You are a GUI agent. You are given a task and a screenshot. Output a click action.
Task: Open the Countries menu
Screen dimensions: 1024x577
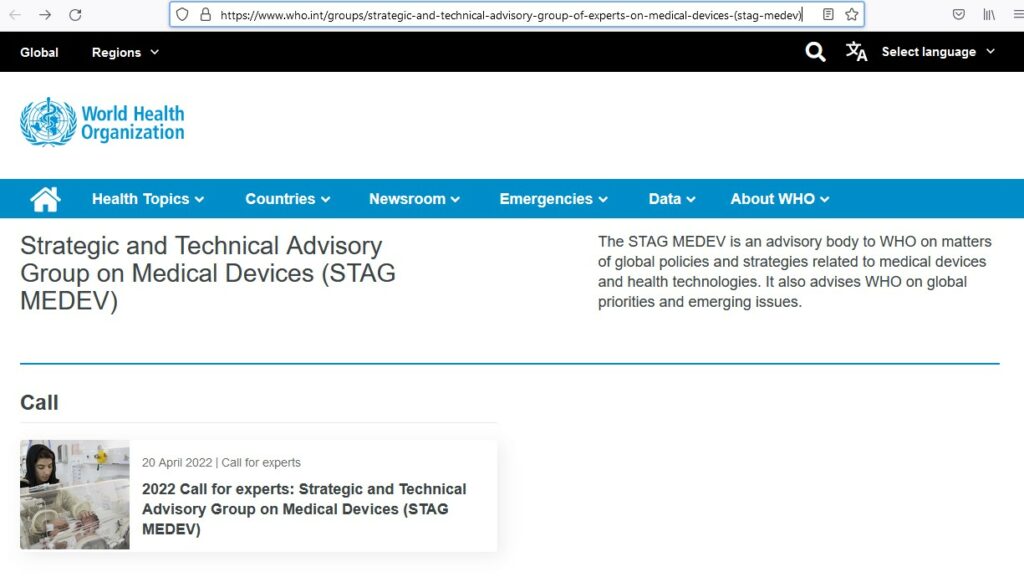pos(287,199)
